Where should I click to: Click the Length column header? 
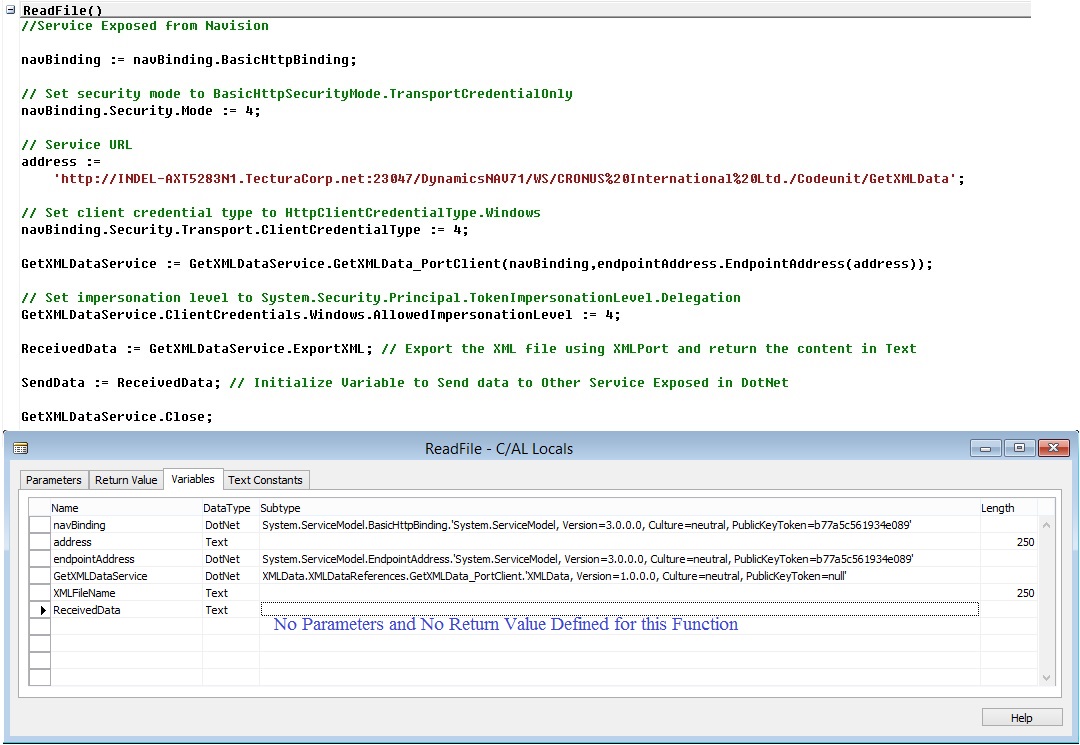996,508
